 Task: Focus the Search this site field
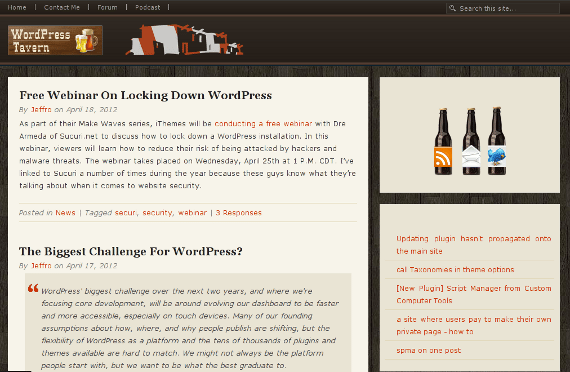(x=503, y=8)
